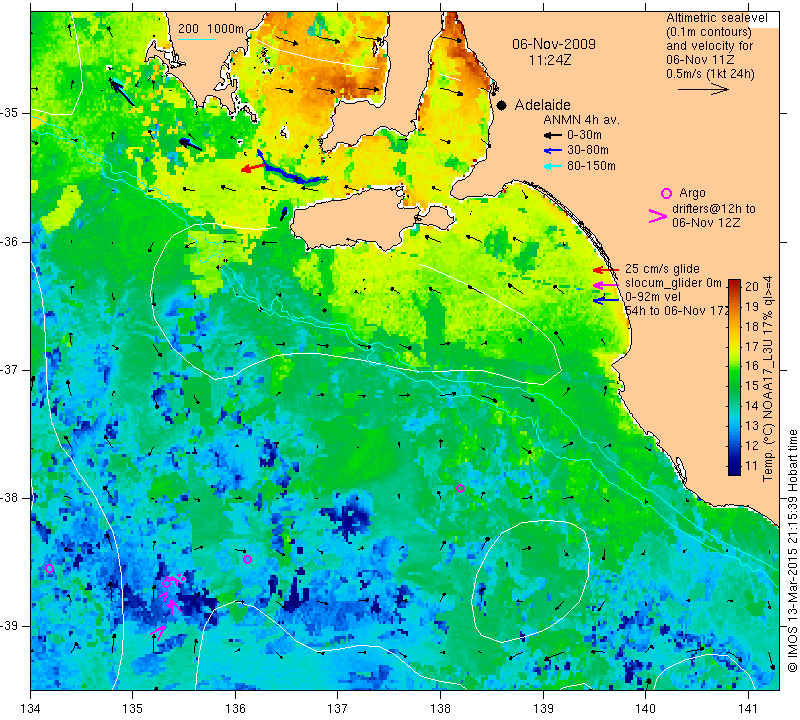800x720 pixels.
Task: Click the longitude axis label 139
Action: pyautogui.click(x=543, y=709)
